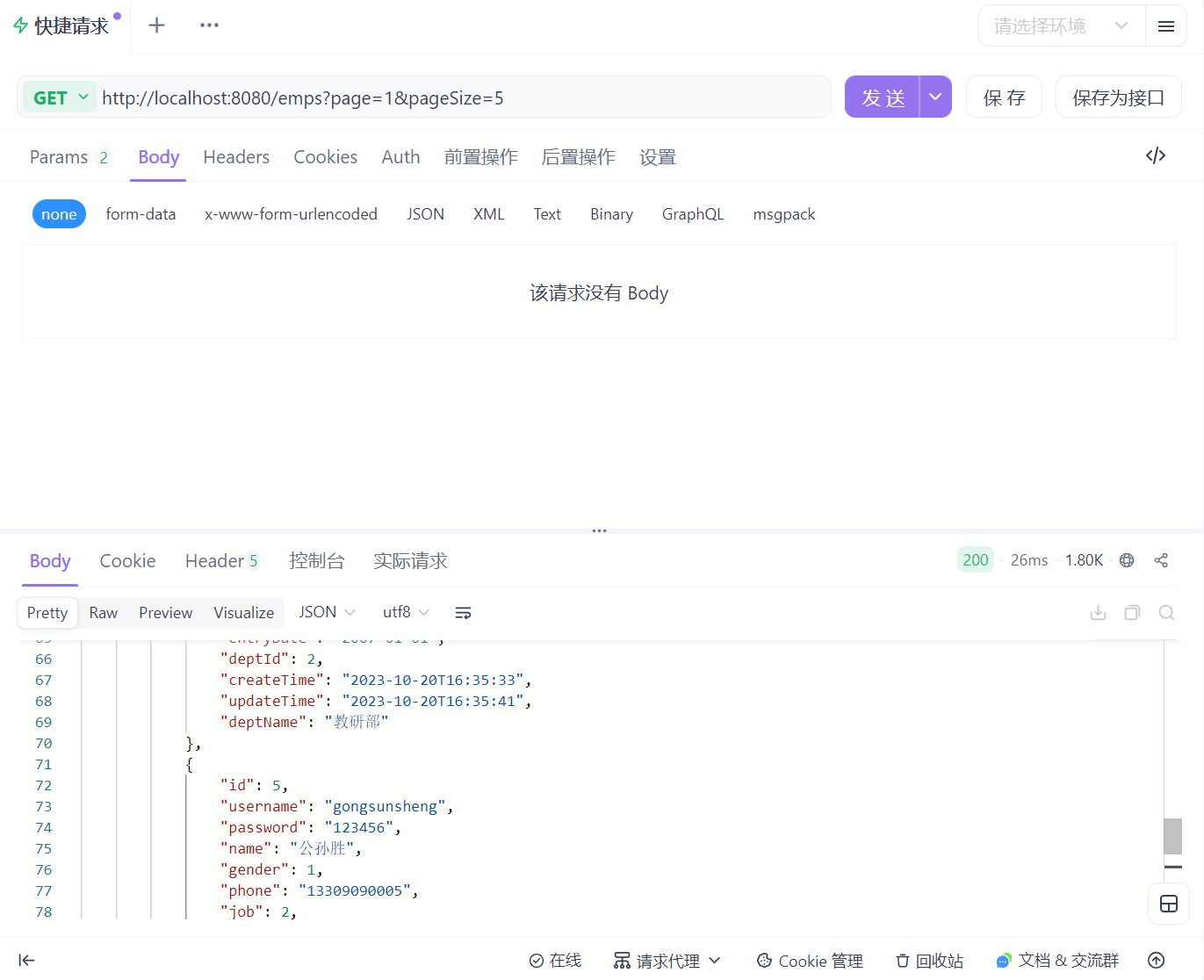This screenshot has width=1204, height=980.
Task: Select the x-www-form-urlencoded body type
Action: tap(291, 214)
